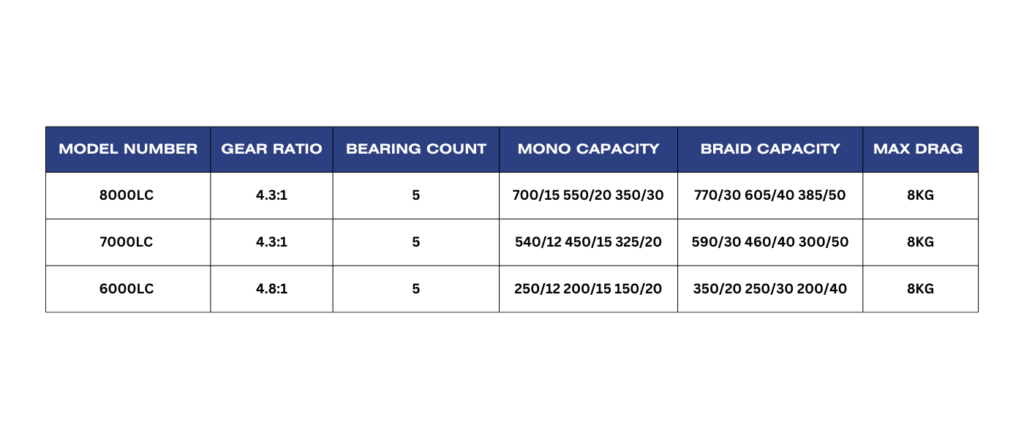Click the 6000LC row bearing count 5
This screenshot has height=439, width=1024.
[416, 289]
